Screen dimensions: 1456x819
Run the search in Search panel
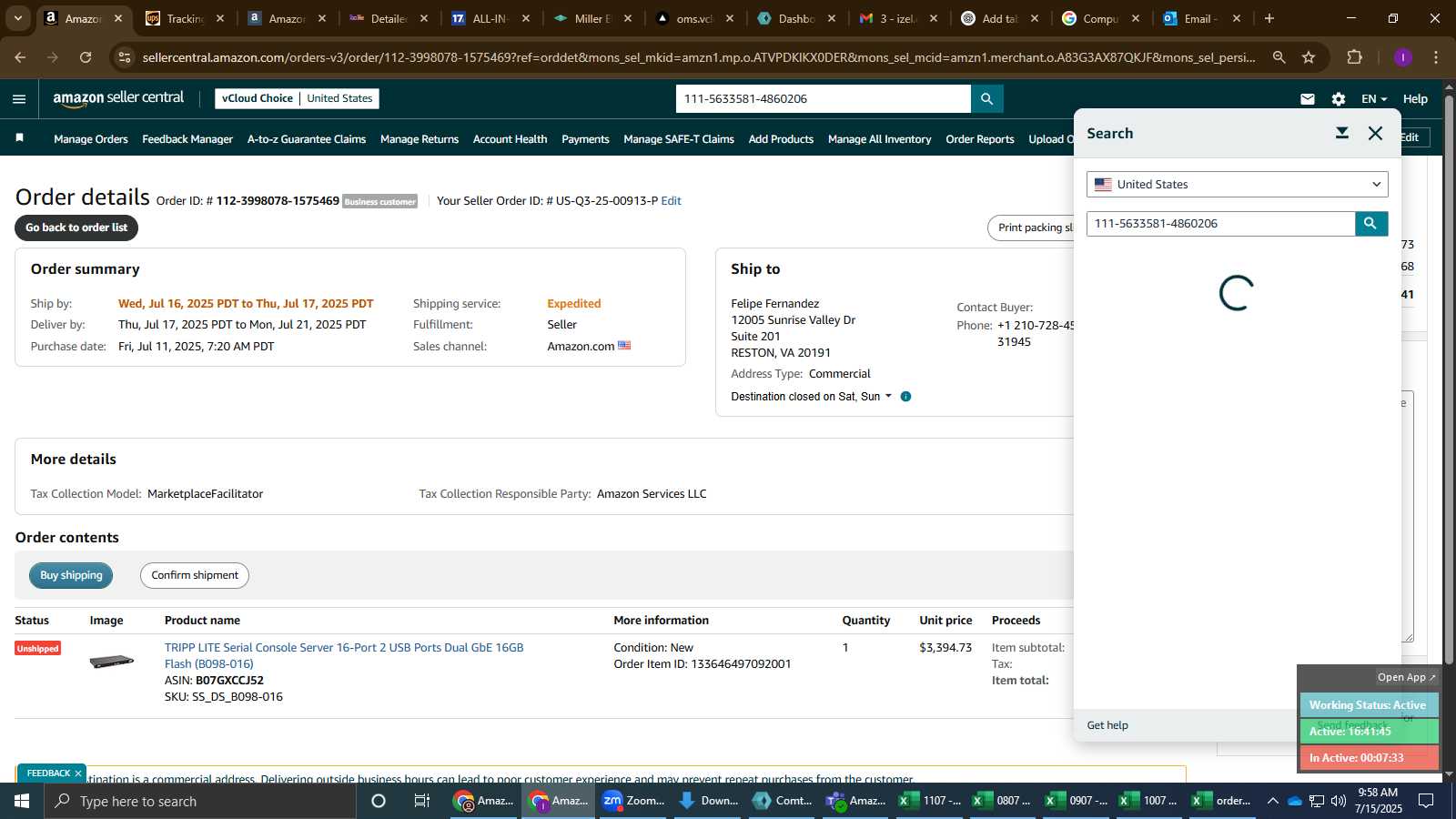(1371, 223)
